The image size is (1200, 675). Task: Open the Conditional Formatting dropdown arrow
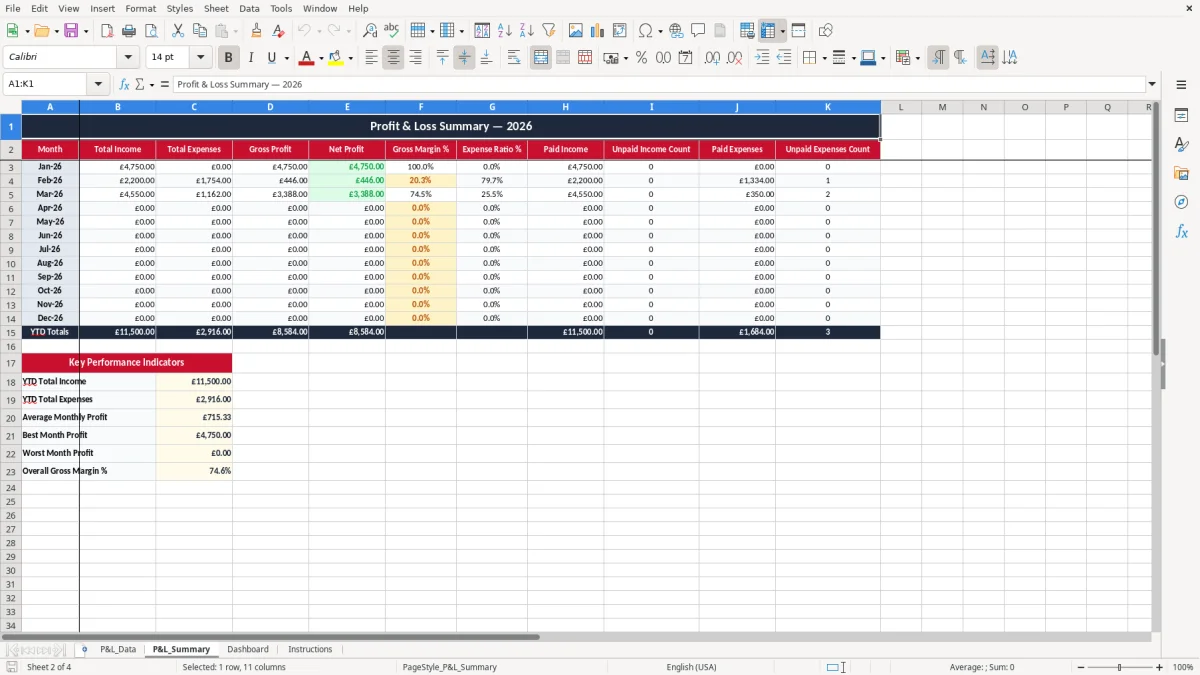[917, 58]
